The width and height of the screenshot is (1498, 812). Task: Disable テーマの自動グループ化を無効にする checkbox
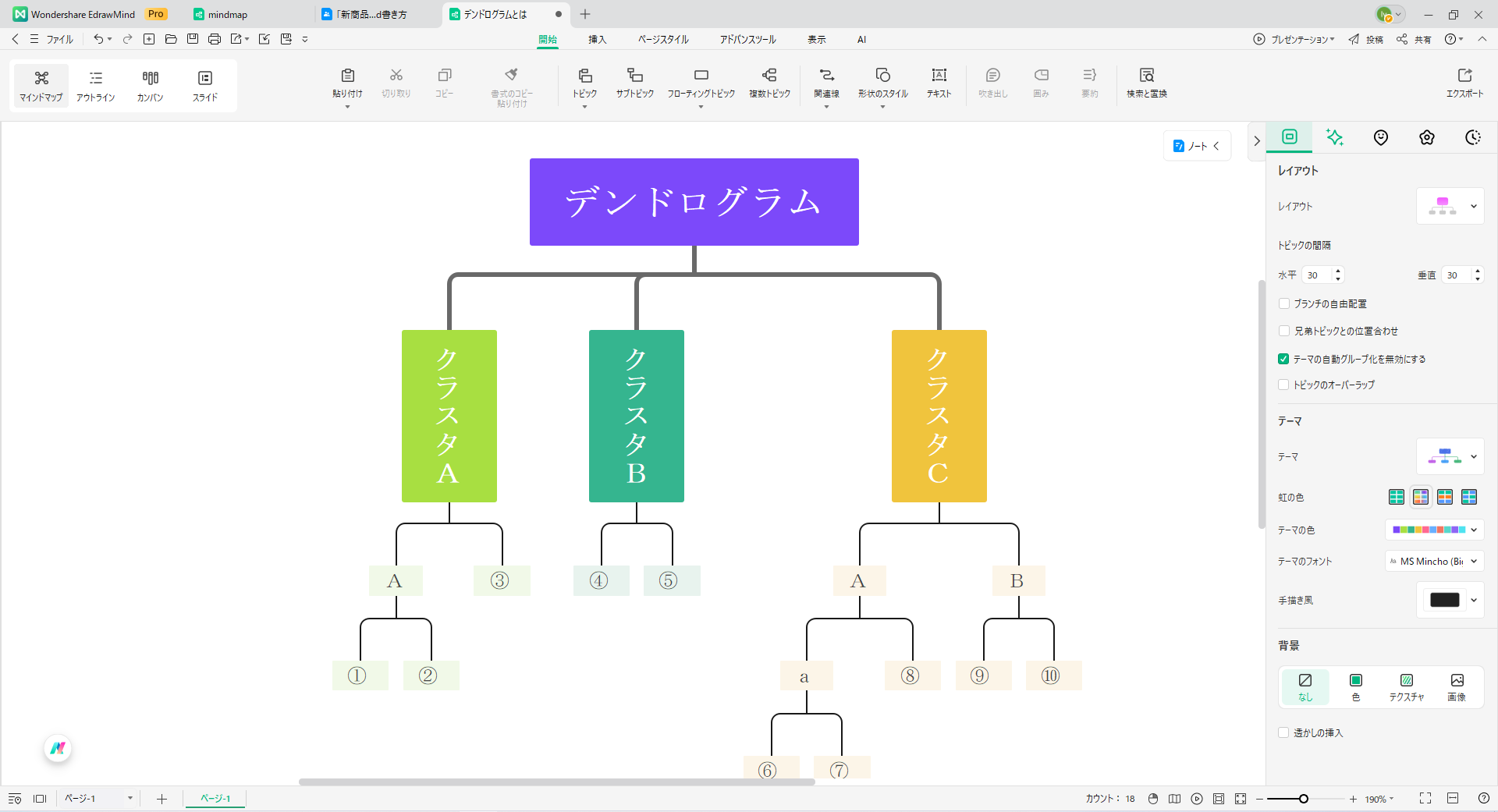click(x=1283, y=359)
